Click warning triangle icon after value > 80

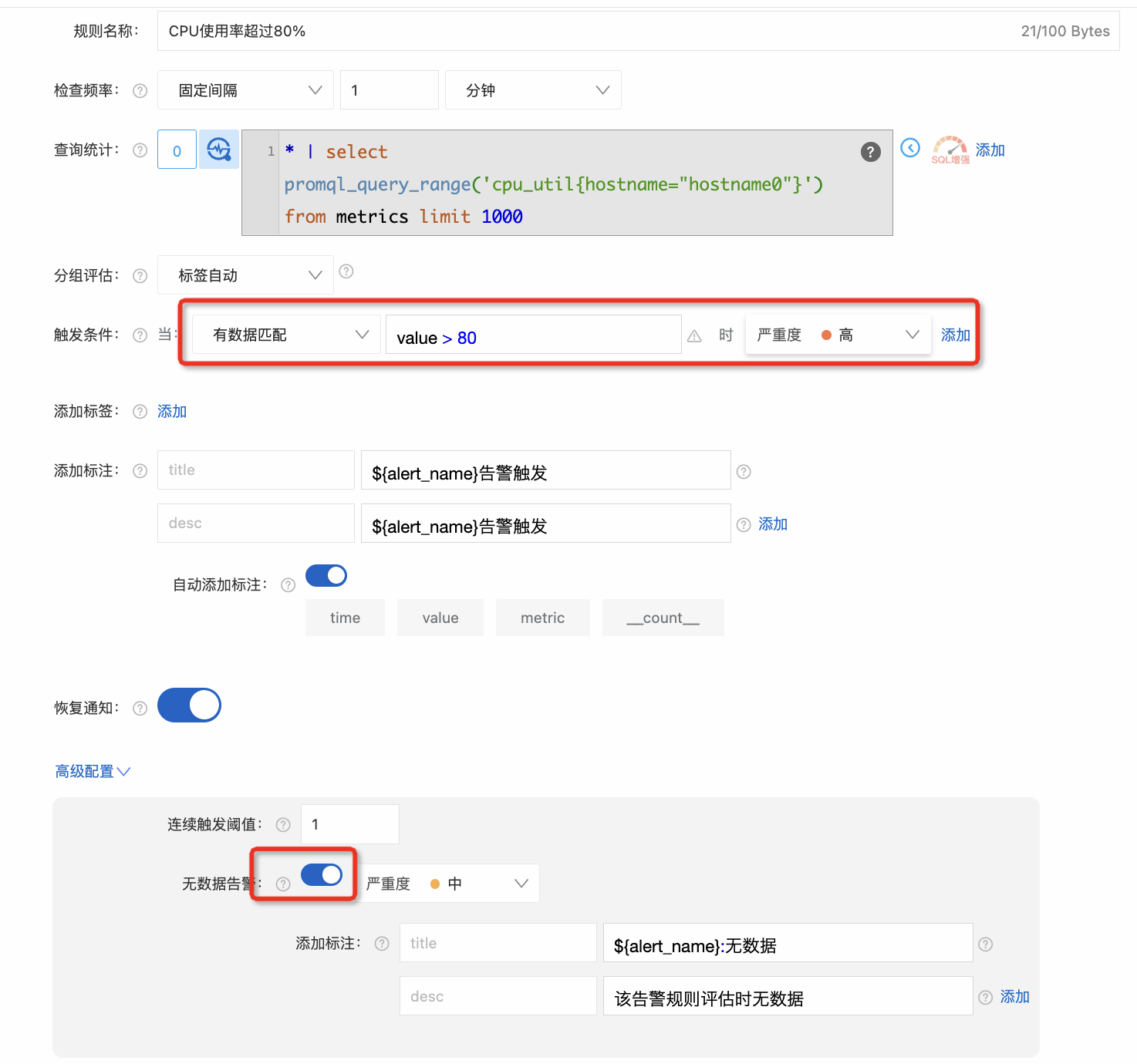pyautogui.click(x=694, y=336)
